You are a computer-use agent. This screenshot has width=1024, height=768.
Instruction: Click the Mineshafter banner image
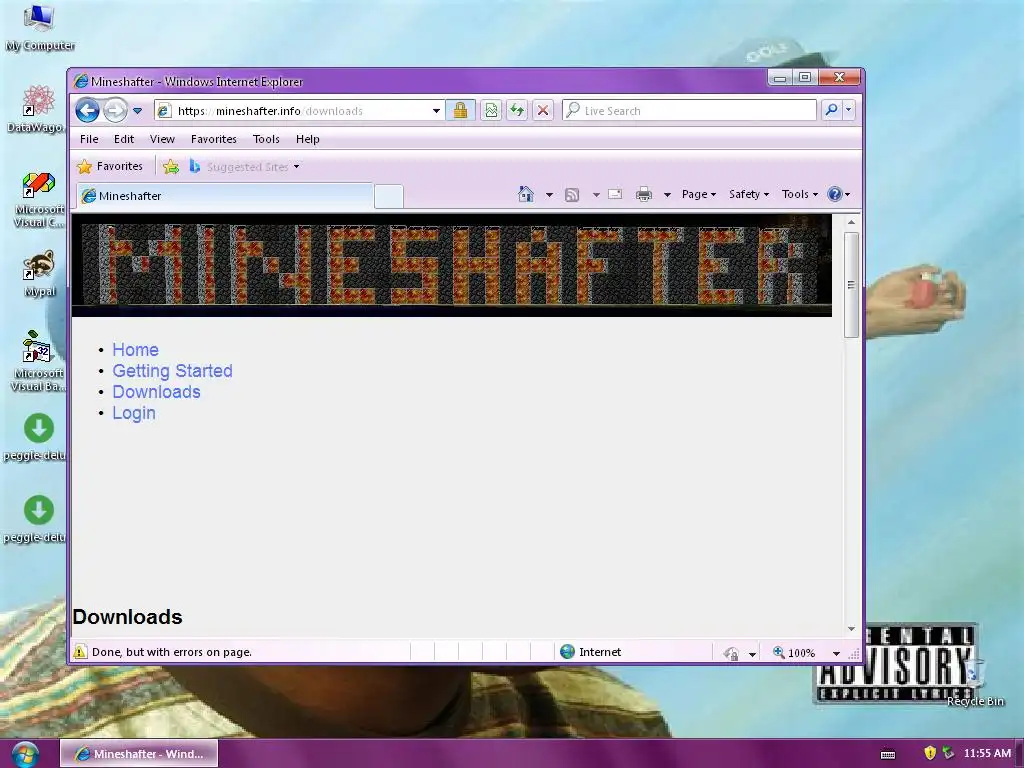451,266
